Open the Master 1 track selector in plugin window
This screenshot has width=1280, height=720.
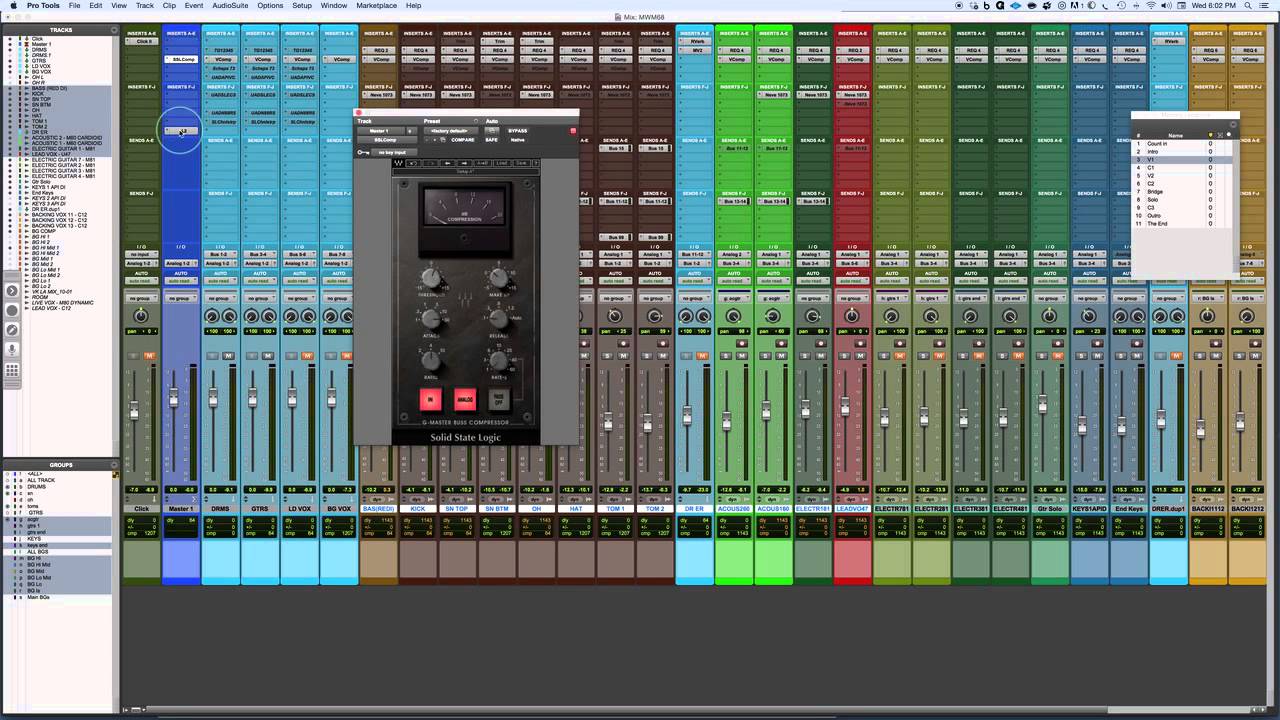380,131
